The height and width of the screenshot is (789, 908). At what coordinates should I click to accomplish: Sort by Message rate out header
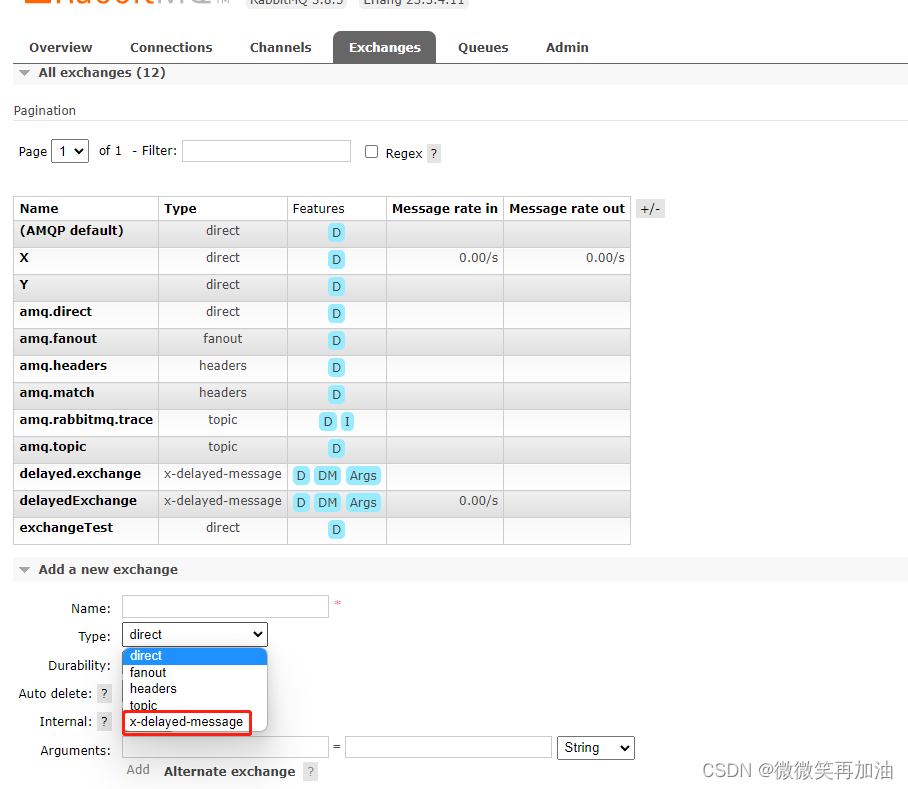pyautogui.click(x=567, y=208)
